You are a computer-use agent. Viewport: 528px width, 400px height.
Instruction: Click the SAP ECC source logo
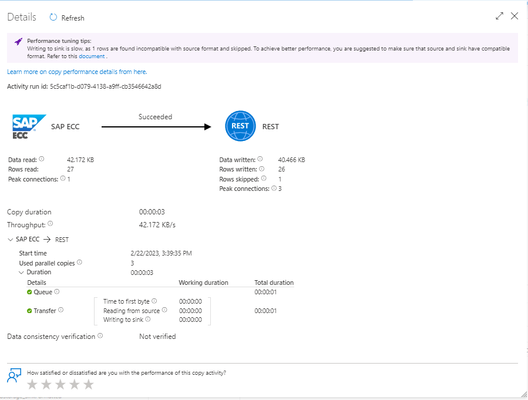[29, 126]
